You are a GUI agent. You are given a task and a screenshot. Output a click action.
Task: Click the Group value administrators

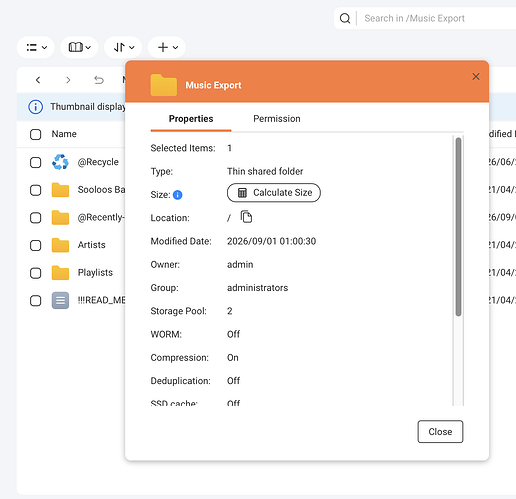tap(257, 288)
